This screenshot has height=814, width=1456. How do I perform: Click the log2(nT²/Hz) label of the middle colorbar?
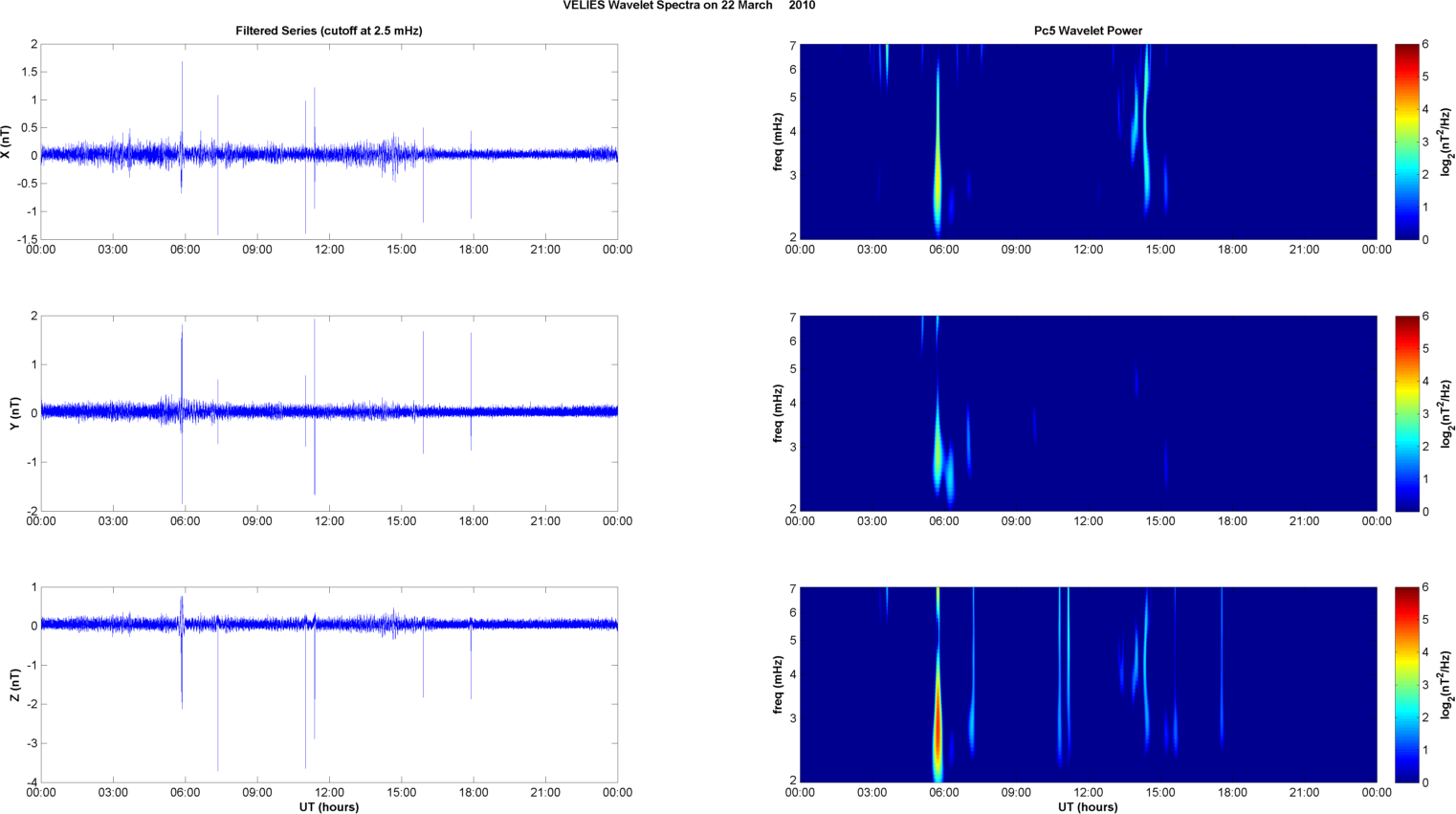pyautogui.click(x=1446, y=413)
